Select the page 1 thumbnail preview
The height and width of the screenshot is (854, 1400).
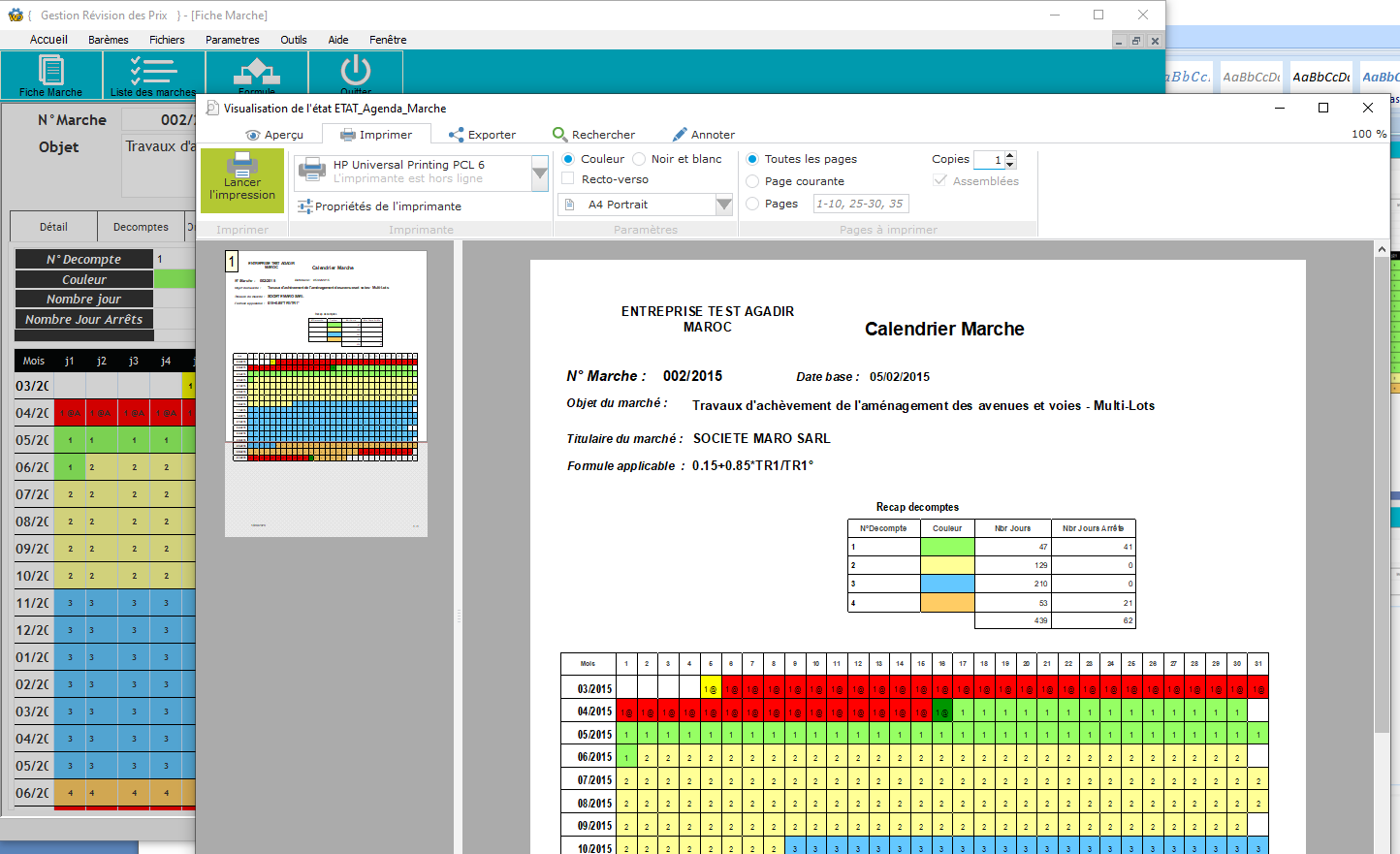click(326, 394)
